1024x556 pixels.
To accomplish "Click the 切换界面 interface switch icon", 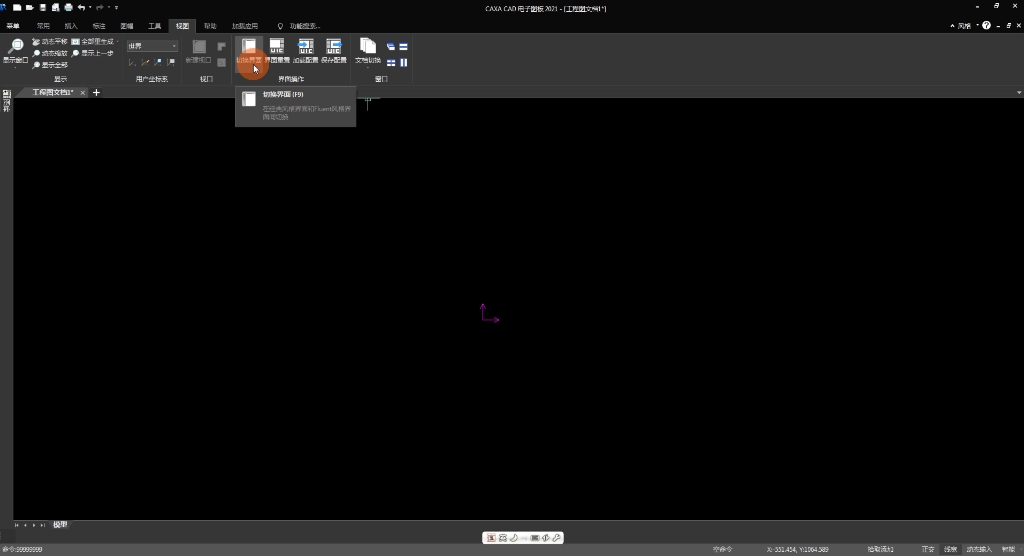I will 249,52.
